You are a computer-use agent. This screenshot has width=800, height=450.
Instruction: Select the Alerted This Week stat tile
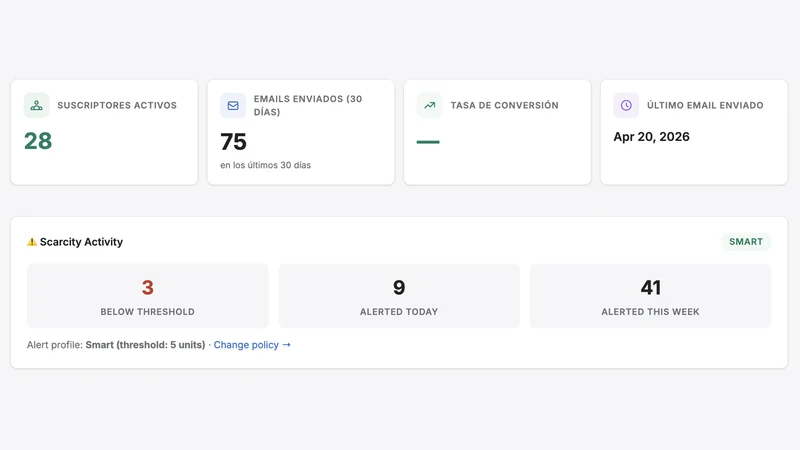coord(651,296)
